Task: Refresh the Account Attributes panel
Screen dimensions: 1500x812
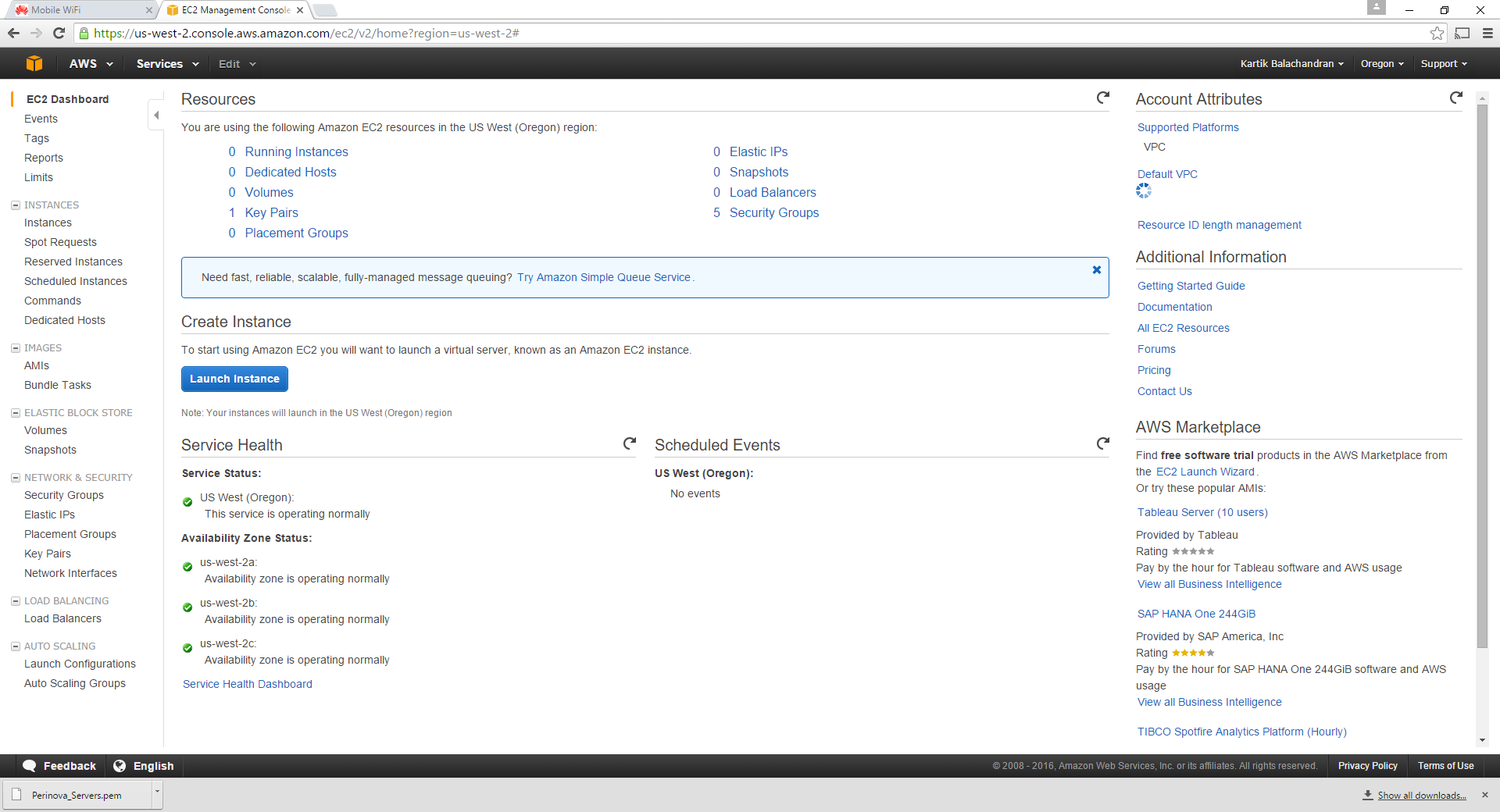Action: click(1455, 98)
